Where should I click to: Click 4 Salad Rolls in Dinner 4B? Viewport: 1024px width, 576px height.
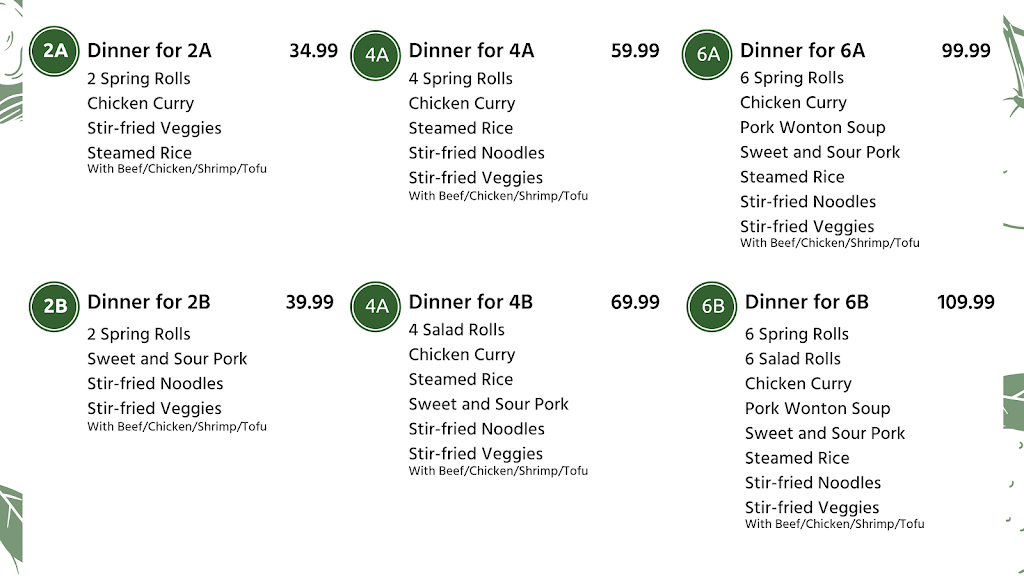point(456,330)
